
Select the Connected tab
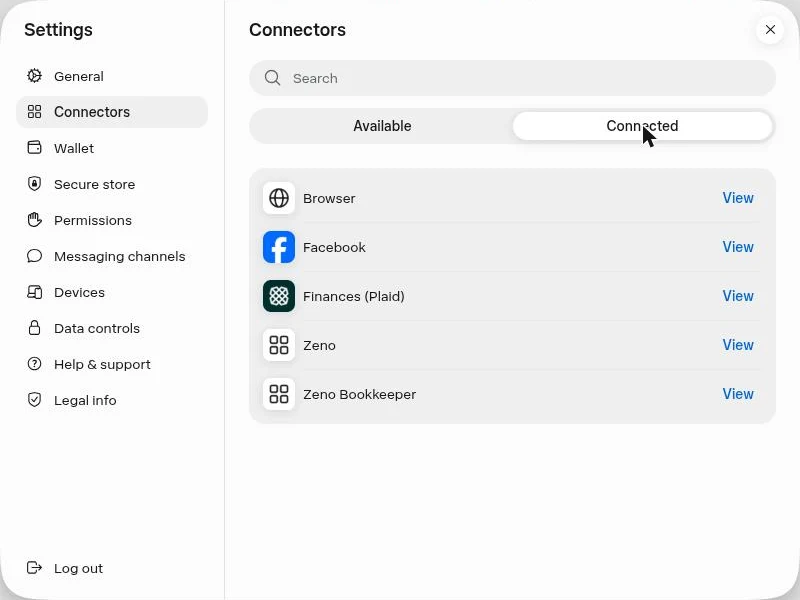click(642, 126)
